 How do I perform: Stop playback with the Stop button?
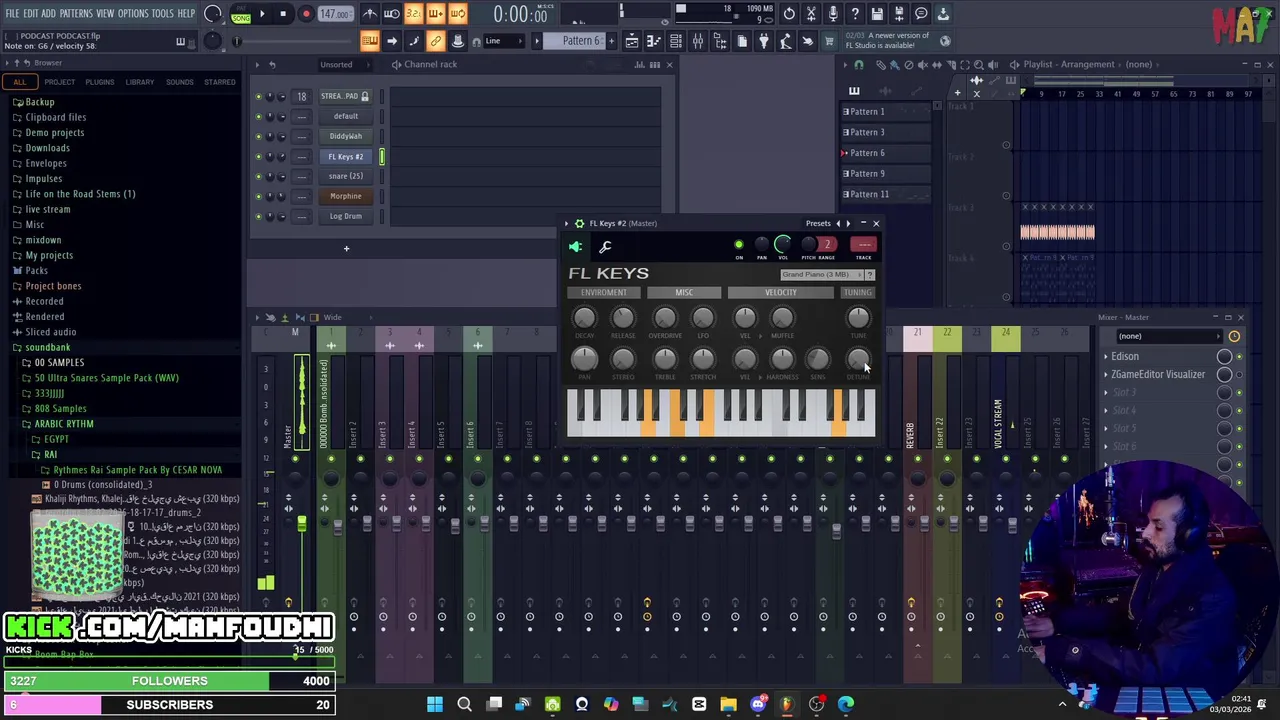click(284, 14)
